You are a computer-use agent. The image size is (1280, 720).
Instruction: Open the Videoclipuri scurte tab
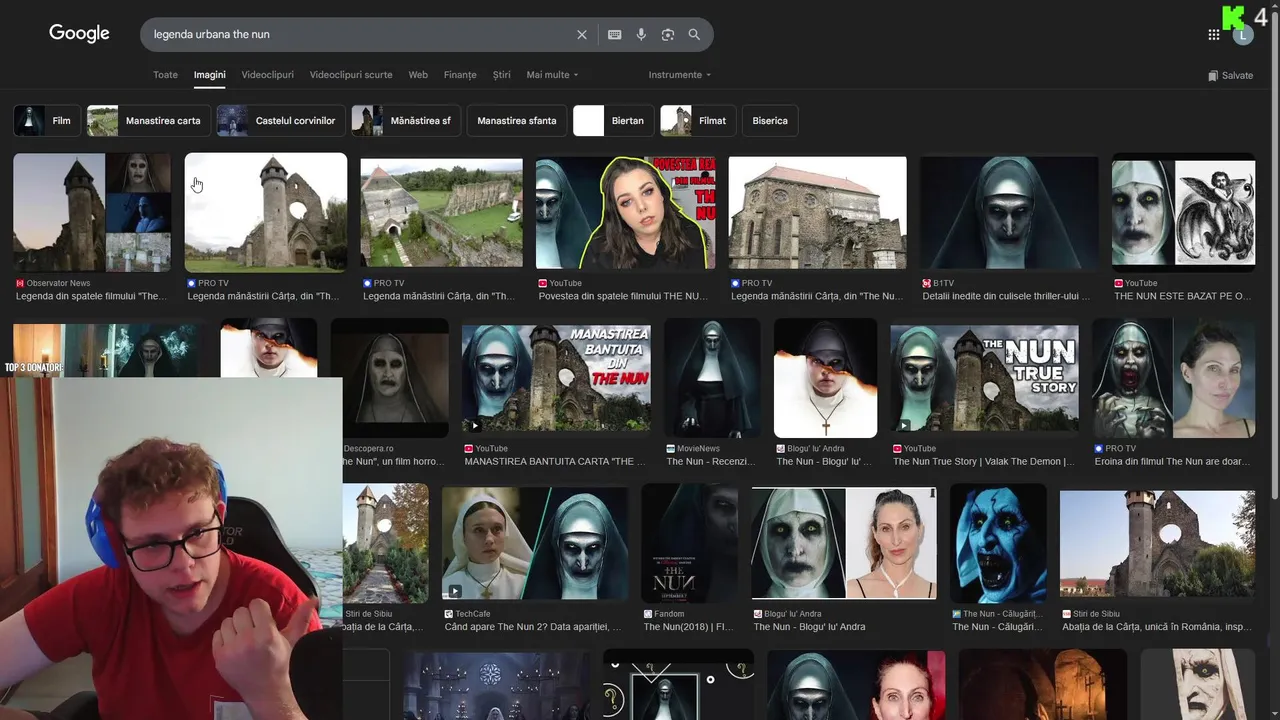351,75
